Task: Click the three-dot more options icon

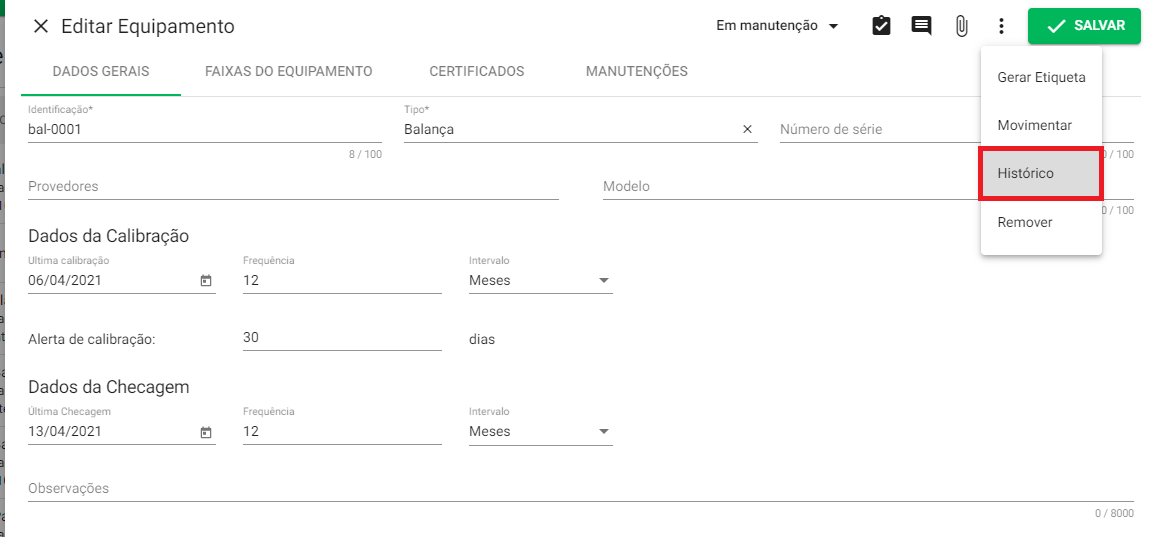Action: (1001, 27)
